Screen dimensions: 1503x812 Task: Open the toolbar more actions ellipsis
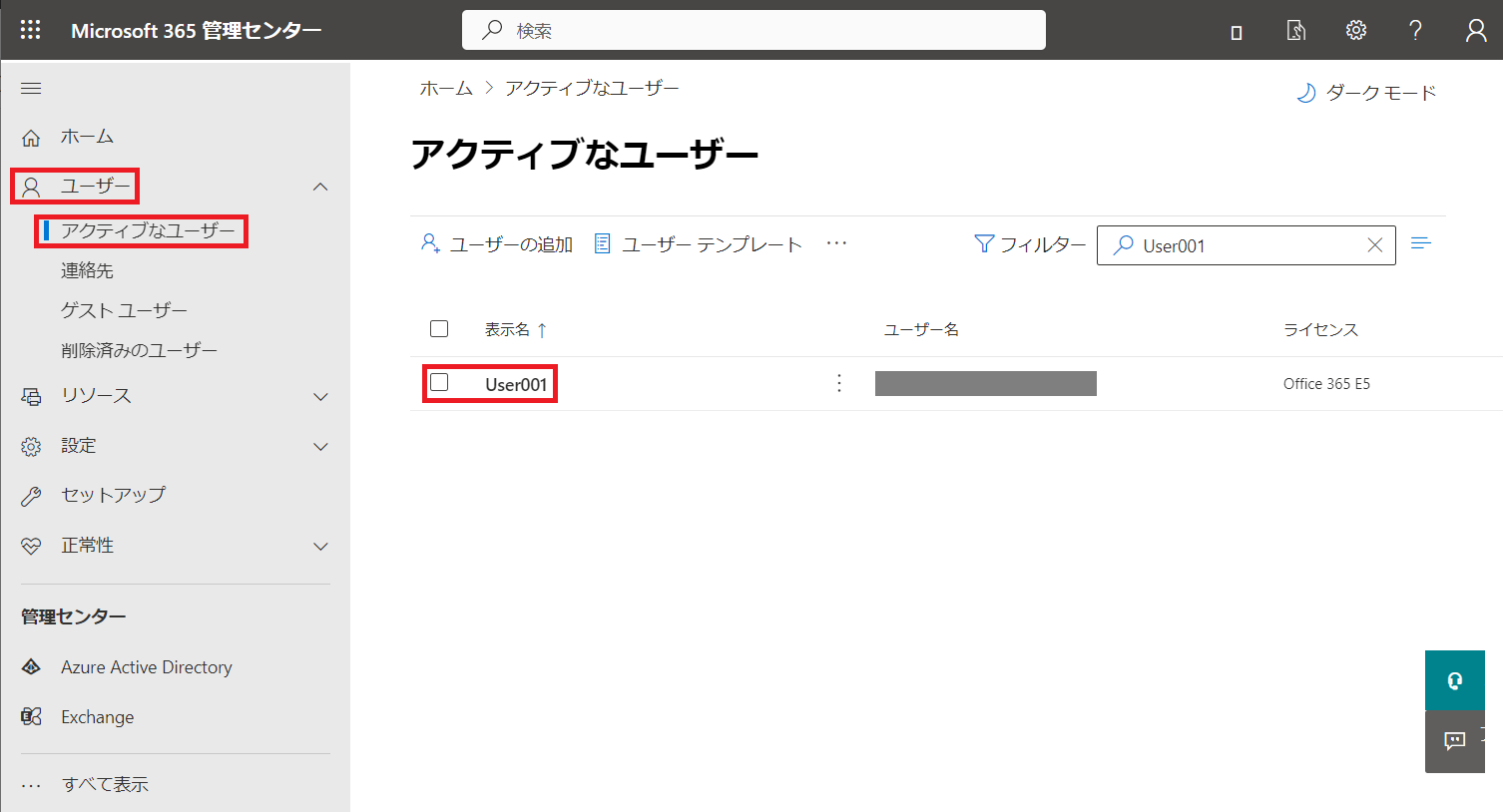[836, 243]
